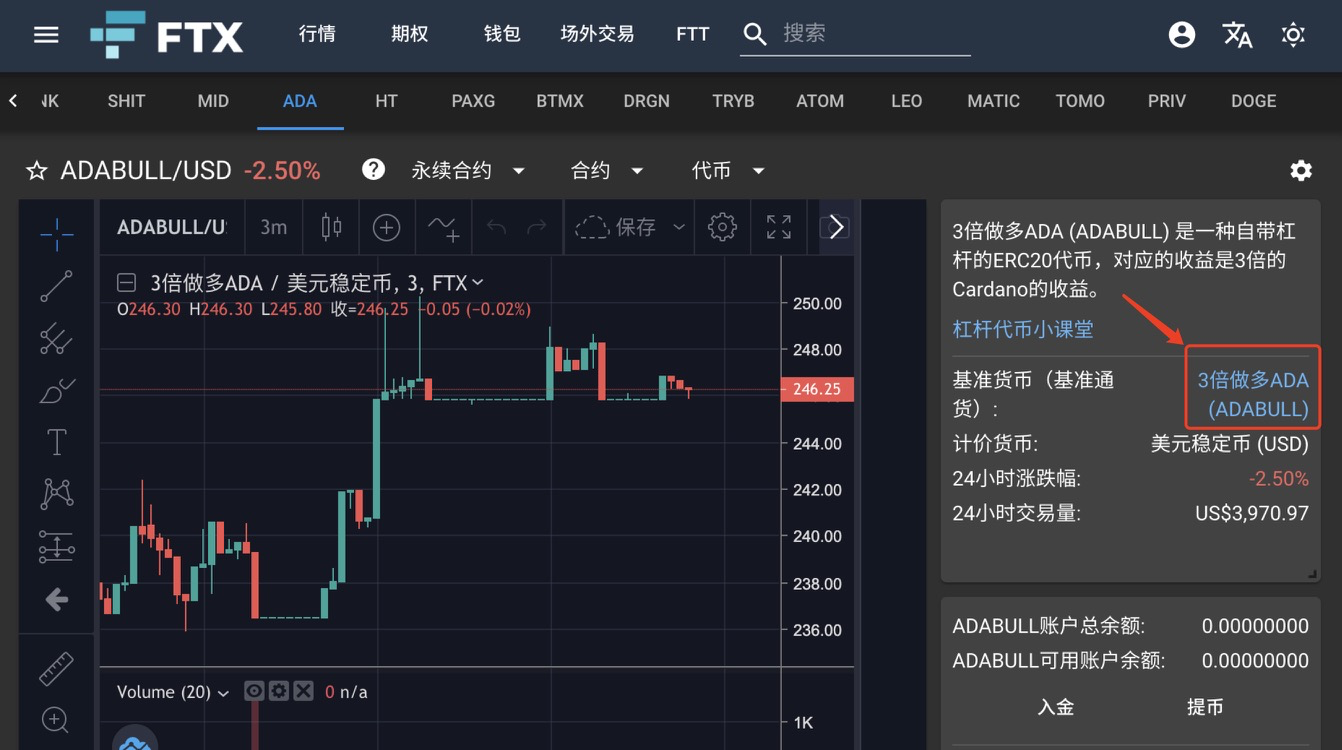1342x750 pixels.
Task: Open the 杠杆代币小课堂 link
Action: [x=1023, y=329]
